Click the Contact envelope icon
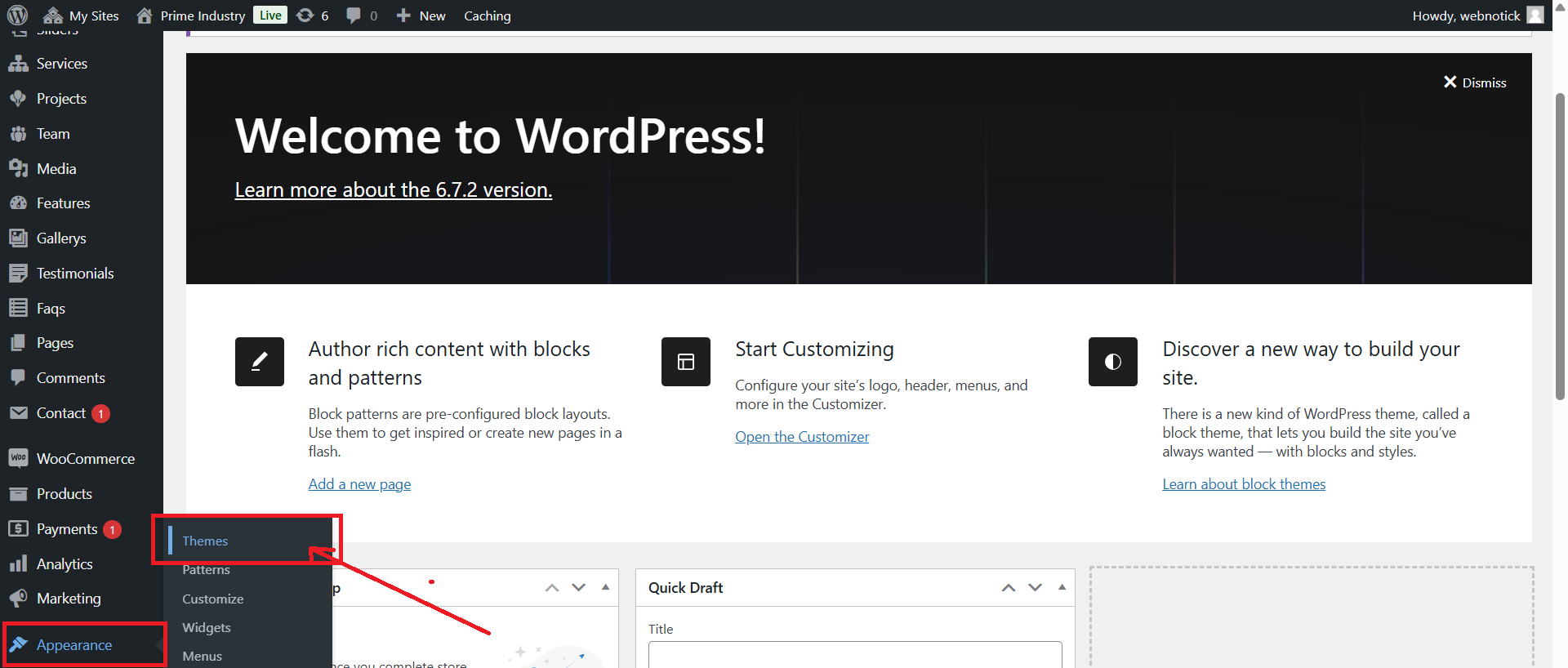 [18, 413]
